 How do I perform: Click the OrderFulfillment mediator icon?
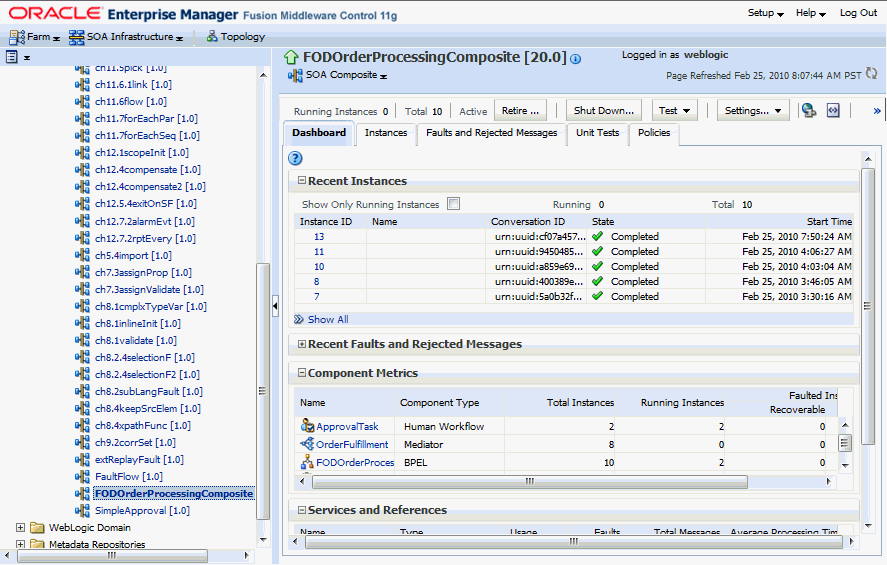click(x=307, y=444)
